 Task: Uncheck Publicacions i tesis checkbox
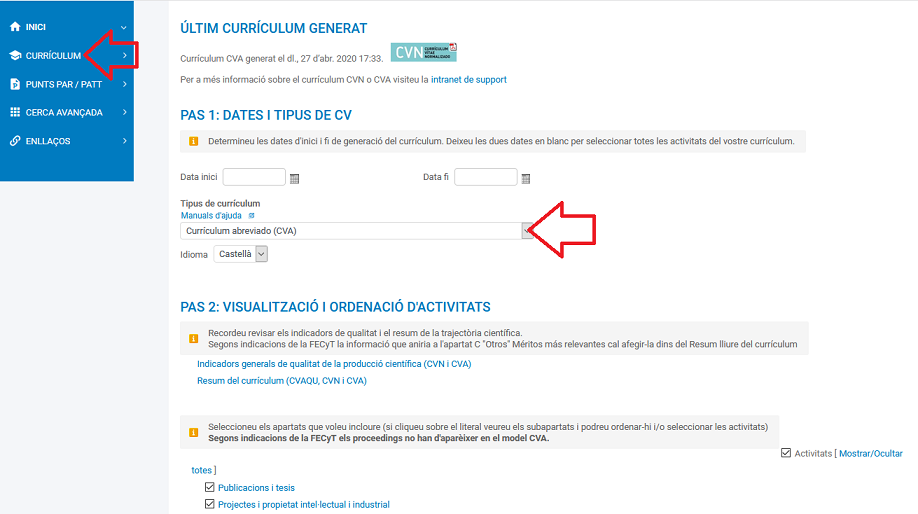[210, 487]
